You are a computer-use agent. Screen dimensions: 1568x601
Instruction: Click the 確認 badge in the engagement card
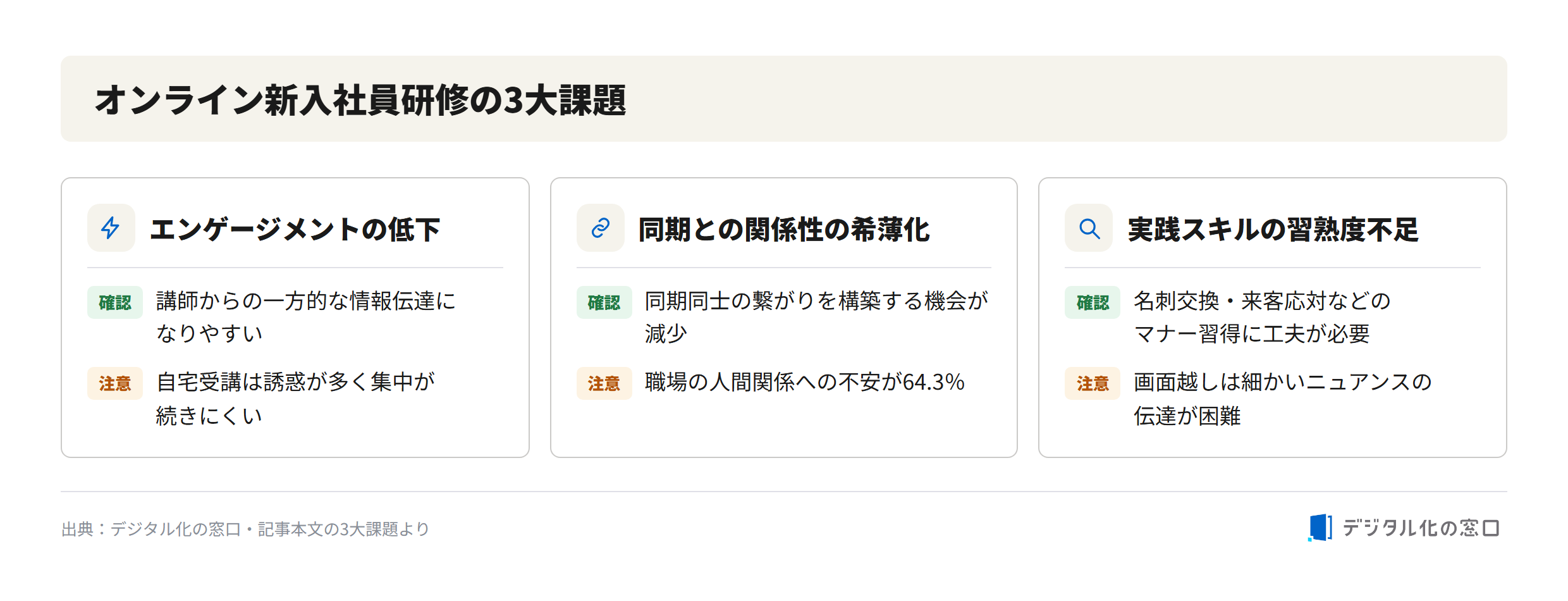point(115,302)
